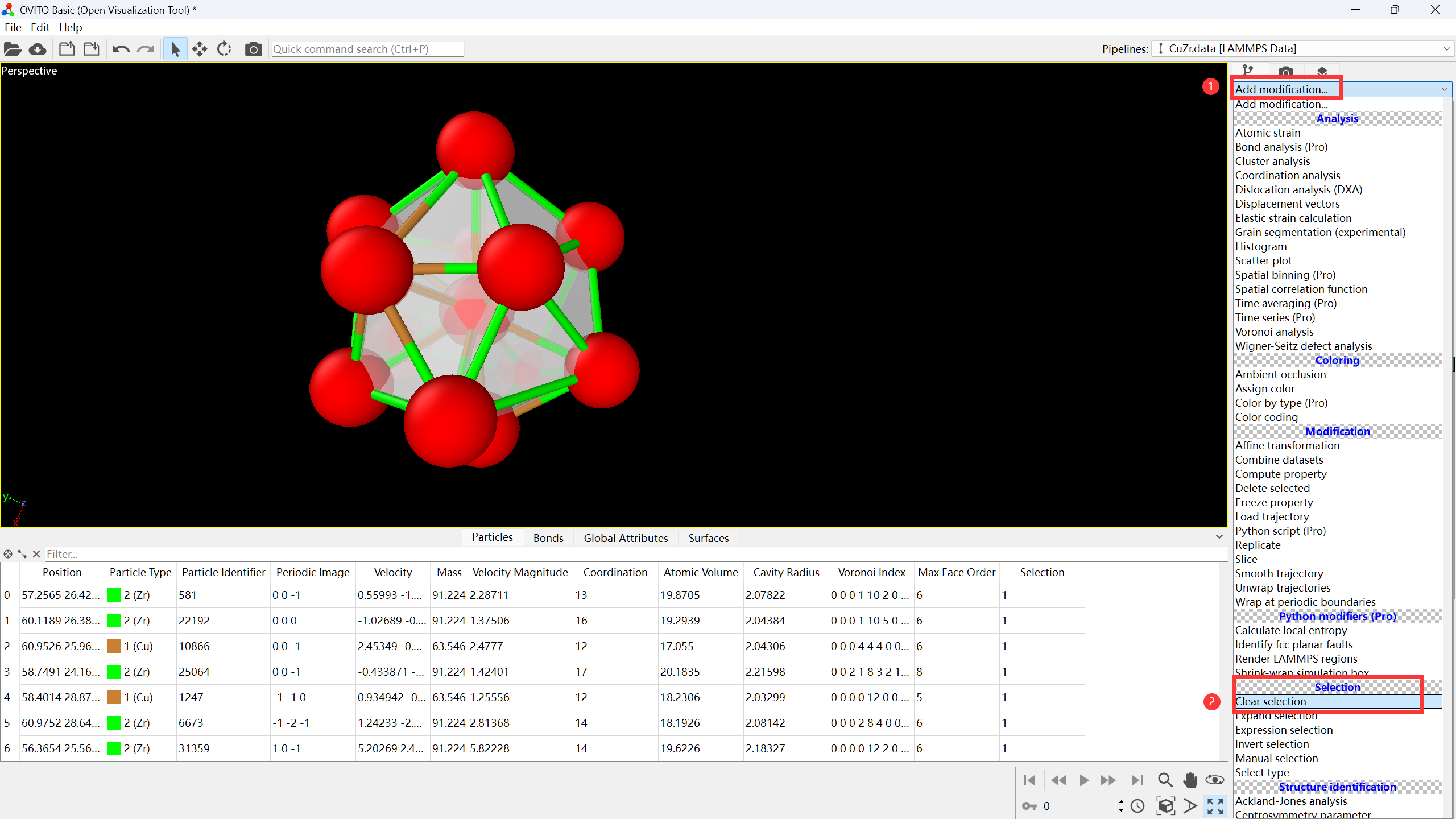Select the rotate tool in toolbar

pos(224,49)
